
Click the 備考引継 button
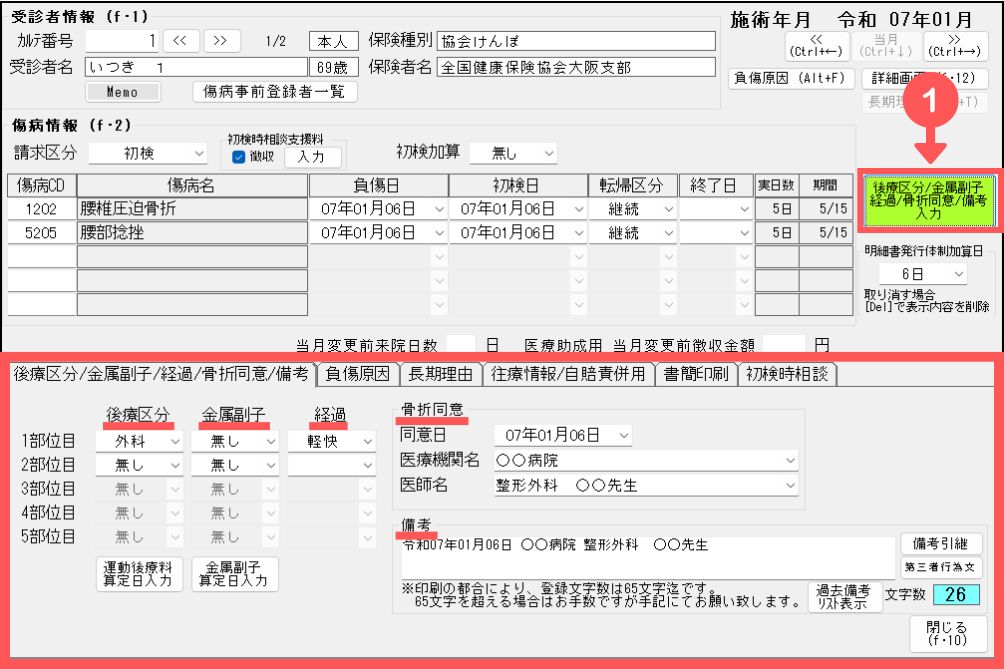click(x=941, y=543)
